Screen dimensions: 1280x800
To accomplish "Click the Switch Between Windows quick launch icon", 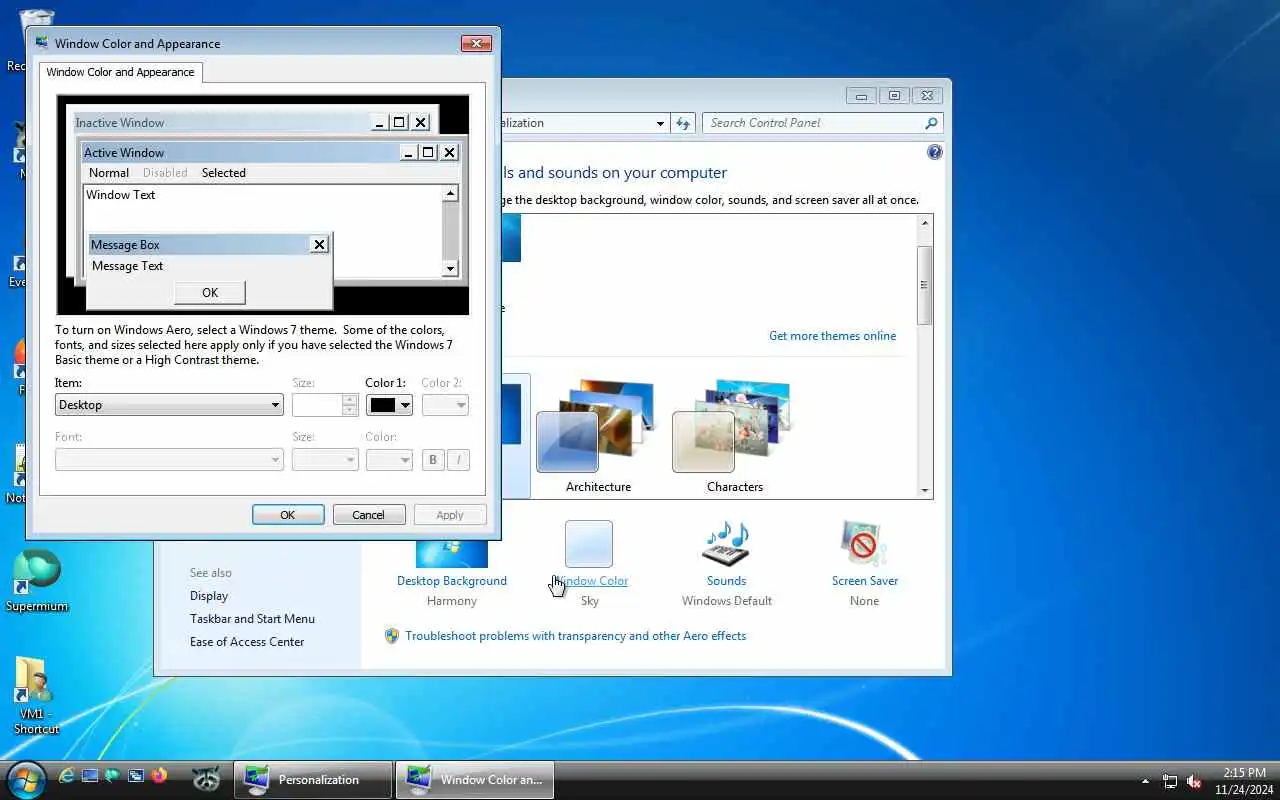I will click(x=136, y=775).
